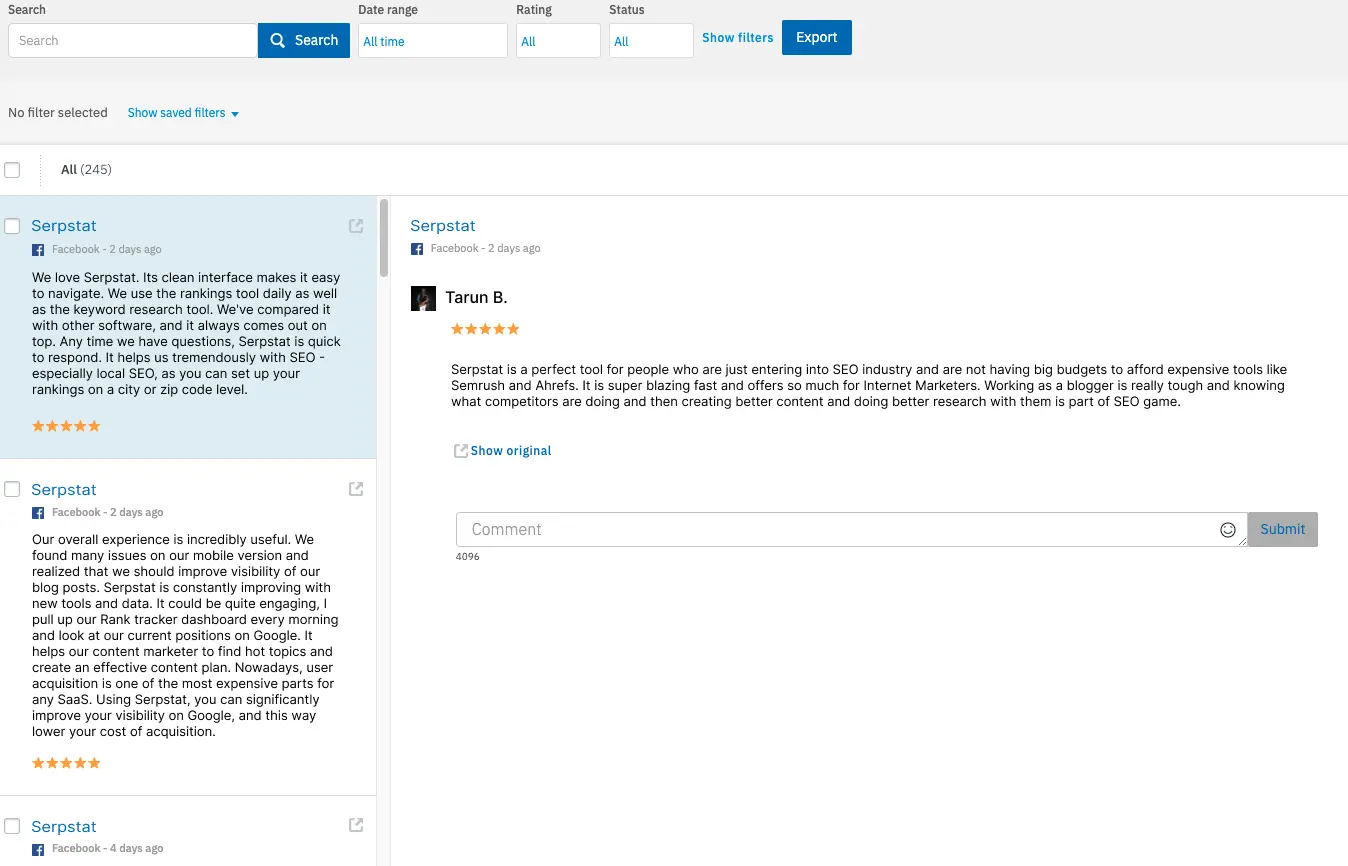Click Facebook icon on the 4 days ago review
Image resolution: width=1348 pixels, height=866 pixels.
coord(38,849)
